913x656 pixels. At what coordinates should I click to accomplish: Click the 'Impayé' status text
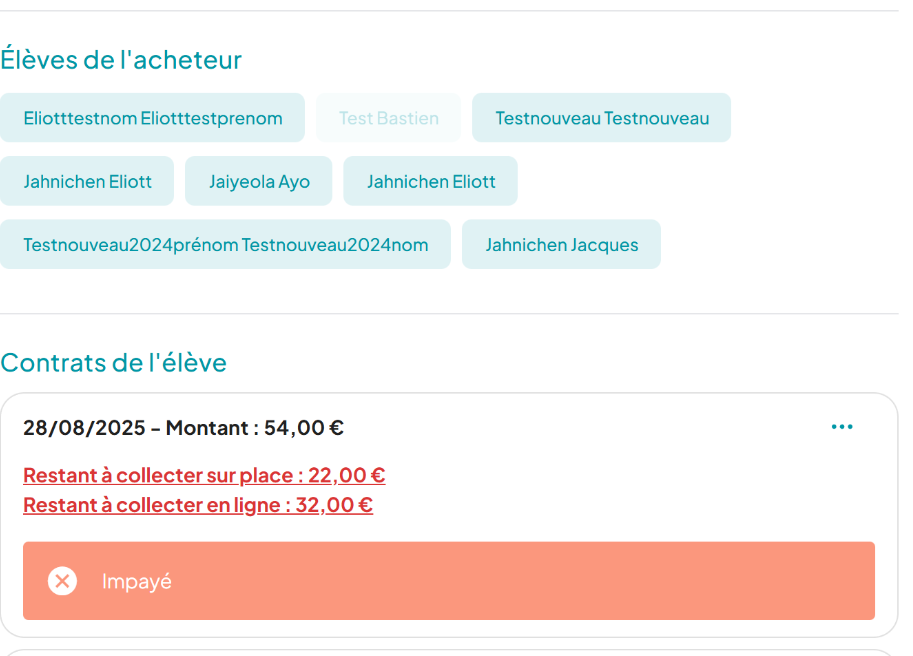tap(137, 581)
